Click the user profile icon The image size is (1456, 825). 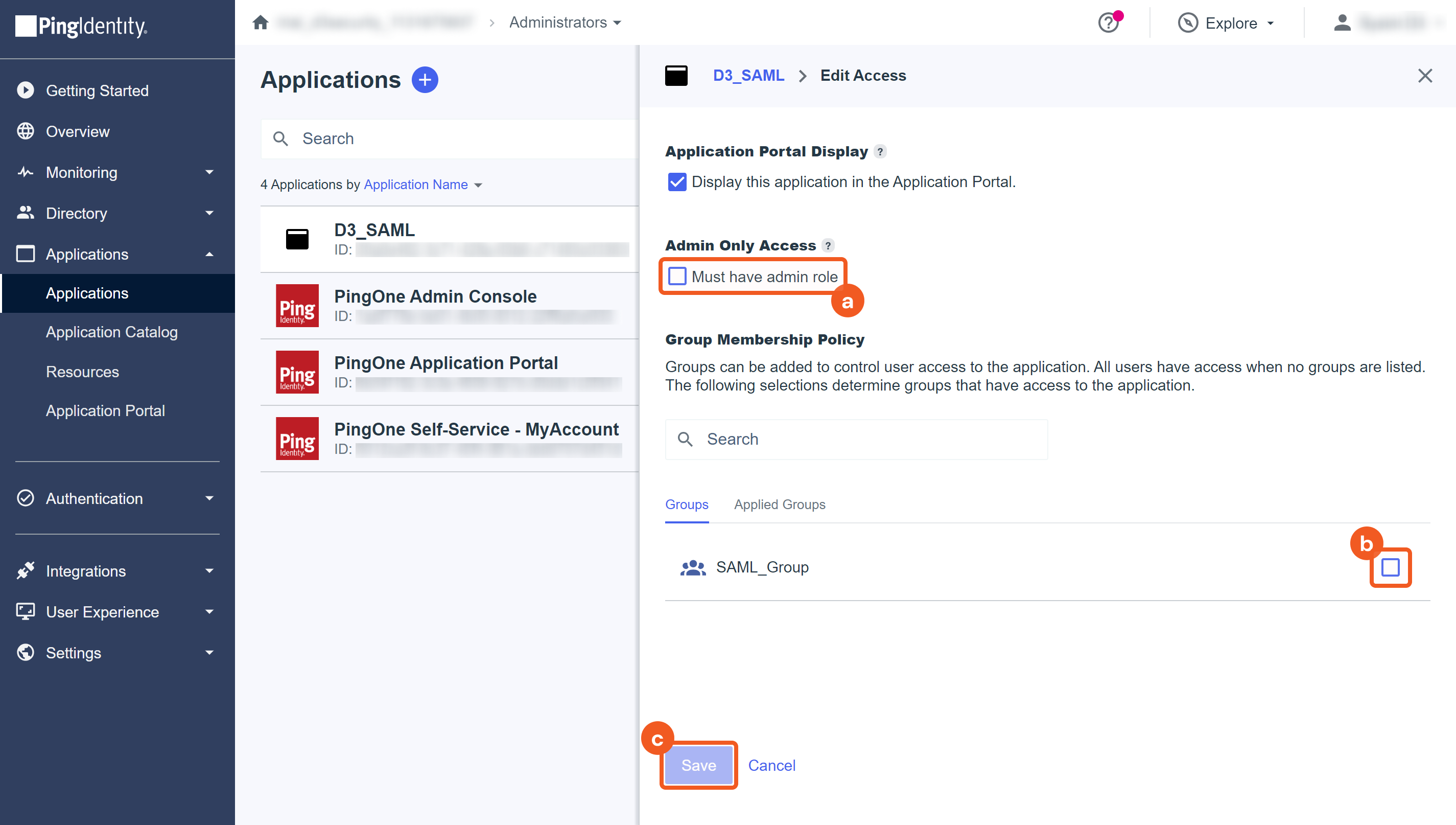[x=1342, y=22]
